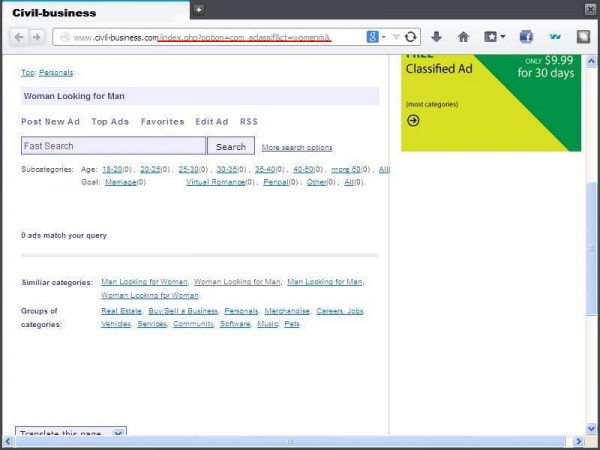Select the Civil-business browser tab
Image resolution: width=600 pixels, height=450 pixels.
[x=96, y=11]
